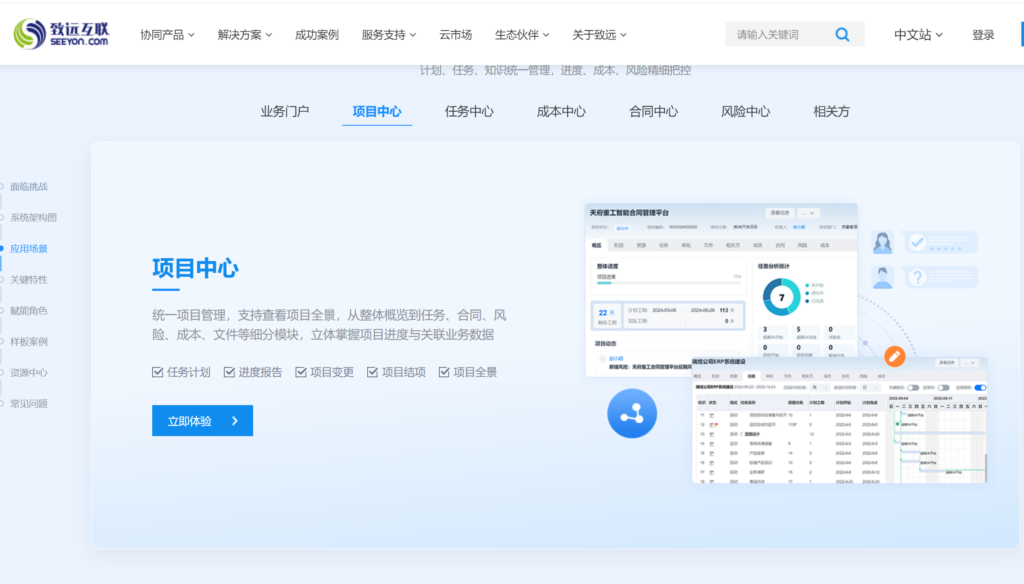Click the donut chart in 任务分析统计 panel
This screenshot has height=584, width=1024.
tap(781, 296)
